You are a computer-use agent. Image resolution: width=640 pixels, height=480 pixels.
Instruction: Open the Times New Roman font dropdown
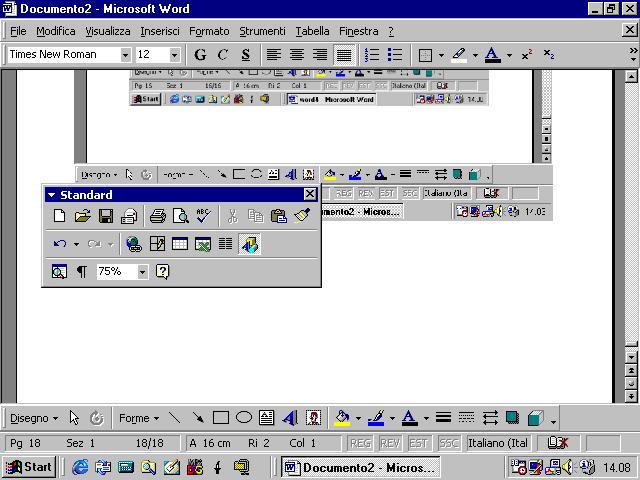point(126,55)
